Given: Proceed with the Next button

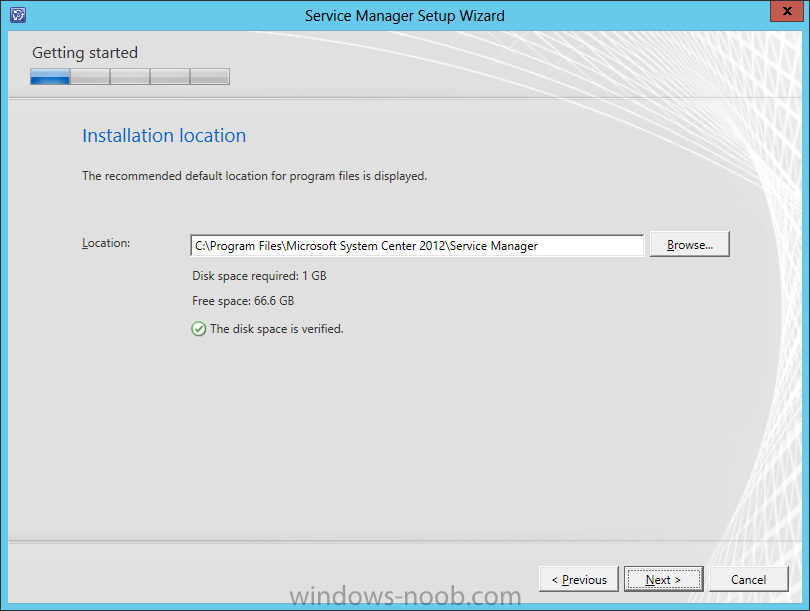Looking at the screenshot, I should (x=663, y=579).
